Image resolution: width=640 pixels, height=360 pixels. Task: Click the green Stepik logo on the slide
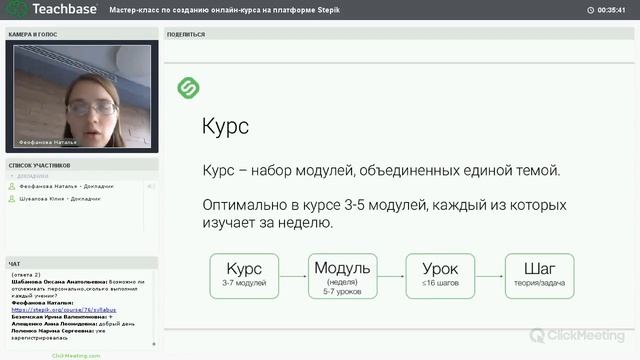pyautogui.click(x=188, y=88)
